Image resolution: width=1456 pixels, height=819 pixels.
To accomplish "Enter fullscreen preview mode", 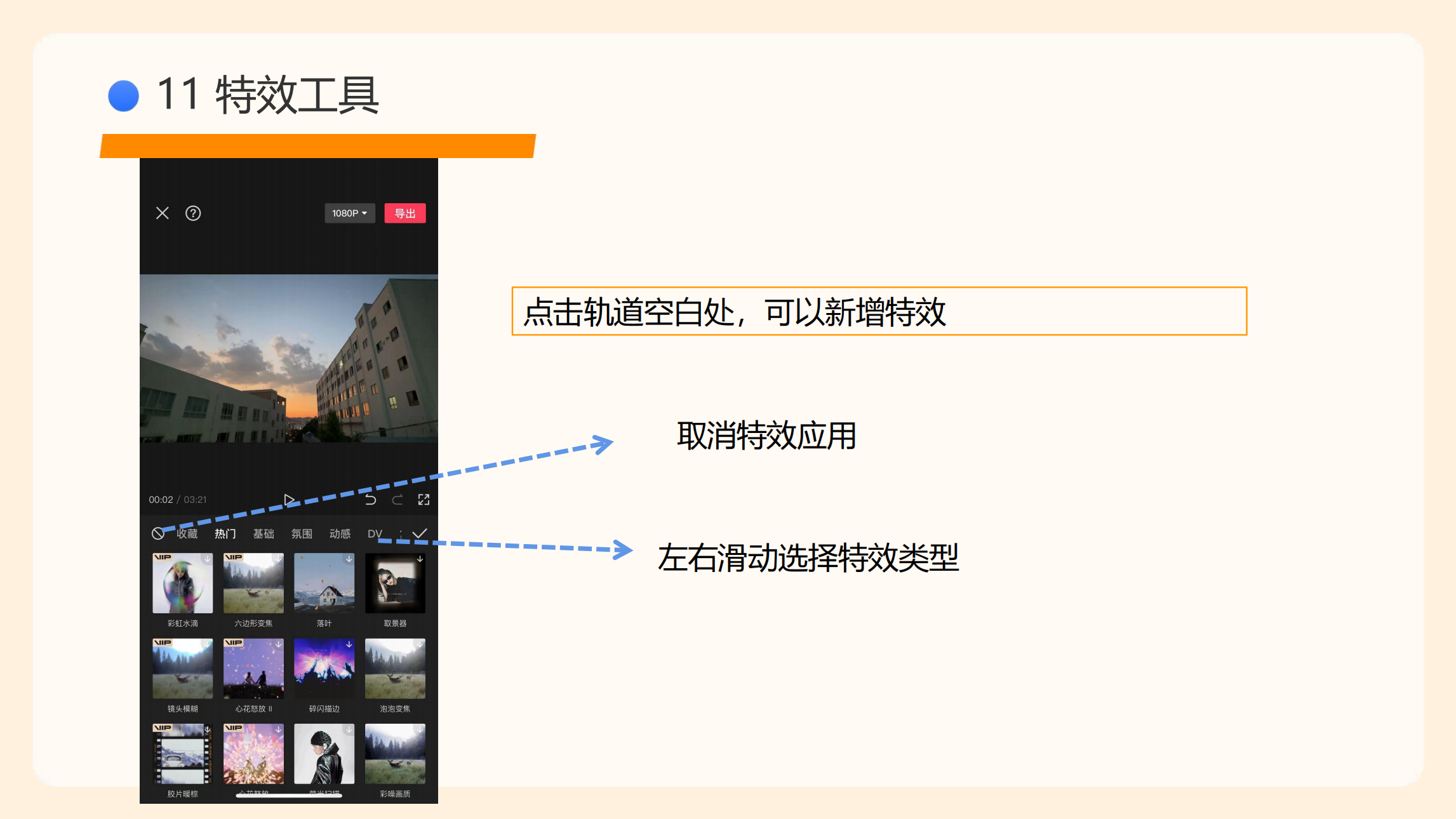I will coord(424,500).
